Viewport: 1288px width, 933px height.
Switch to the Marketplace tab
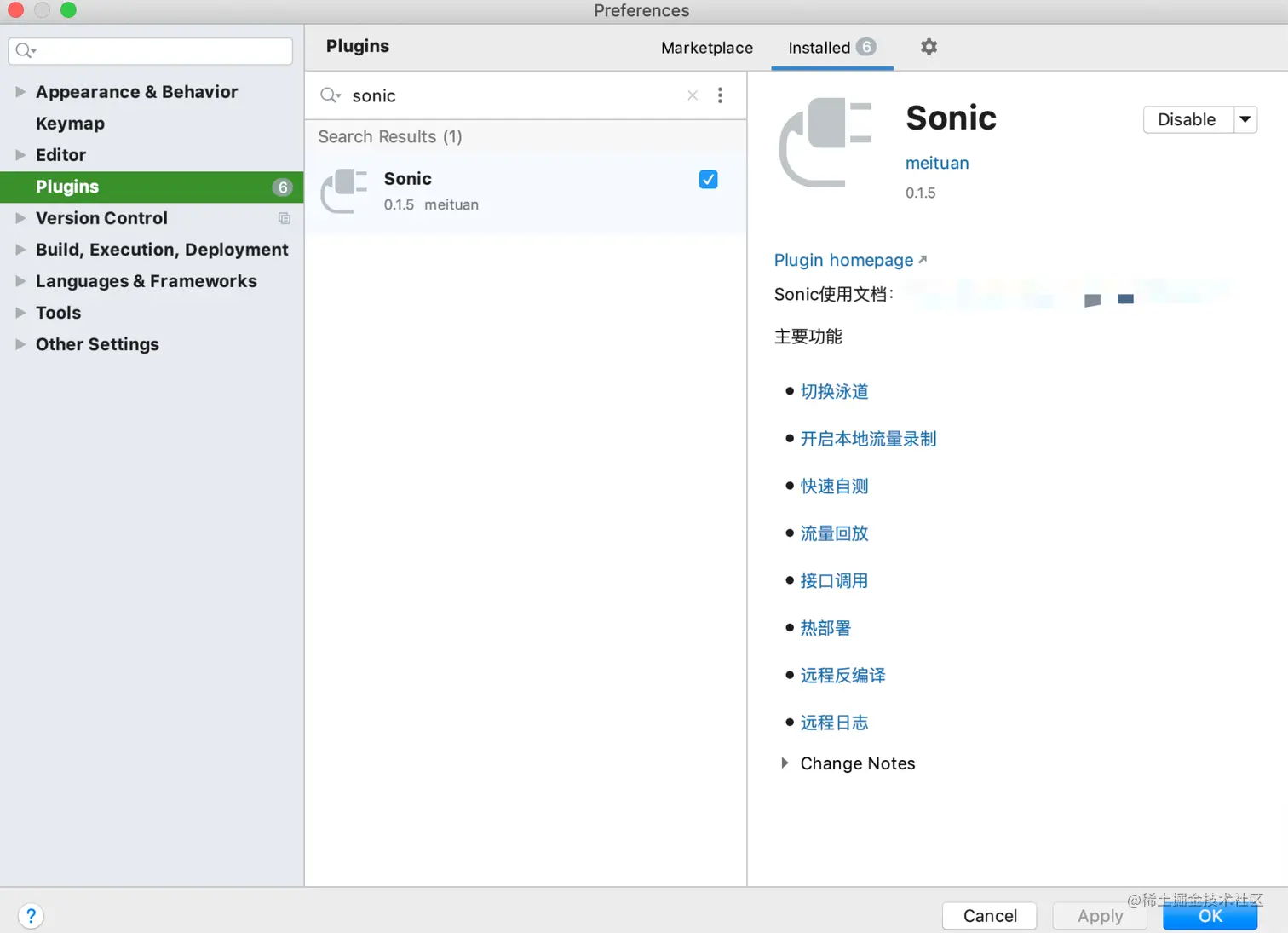pos(707,48)
